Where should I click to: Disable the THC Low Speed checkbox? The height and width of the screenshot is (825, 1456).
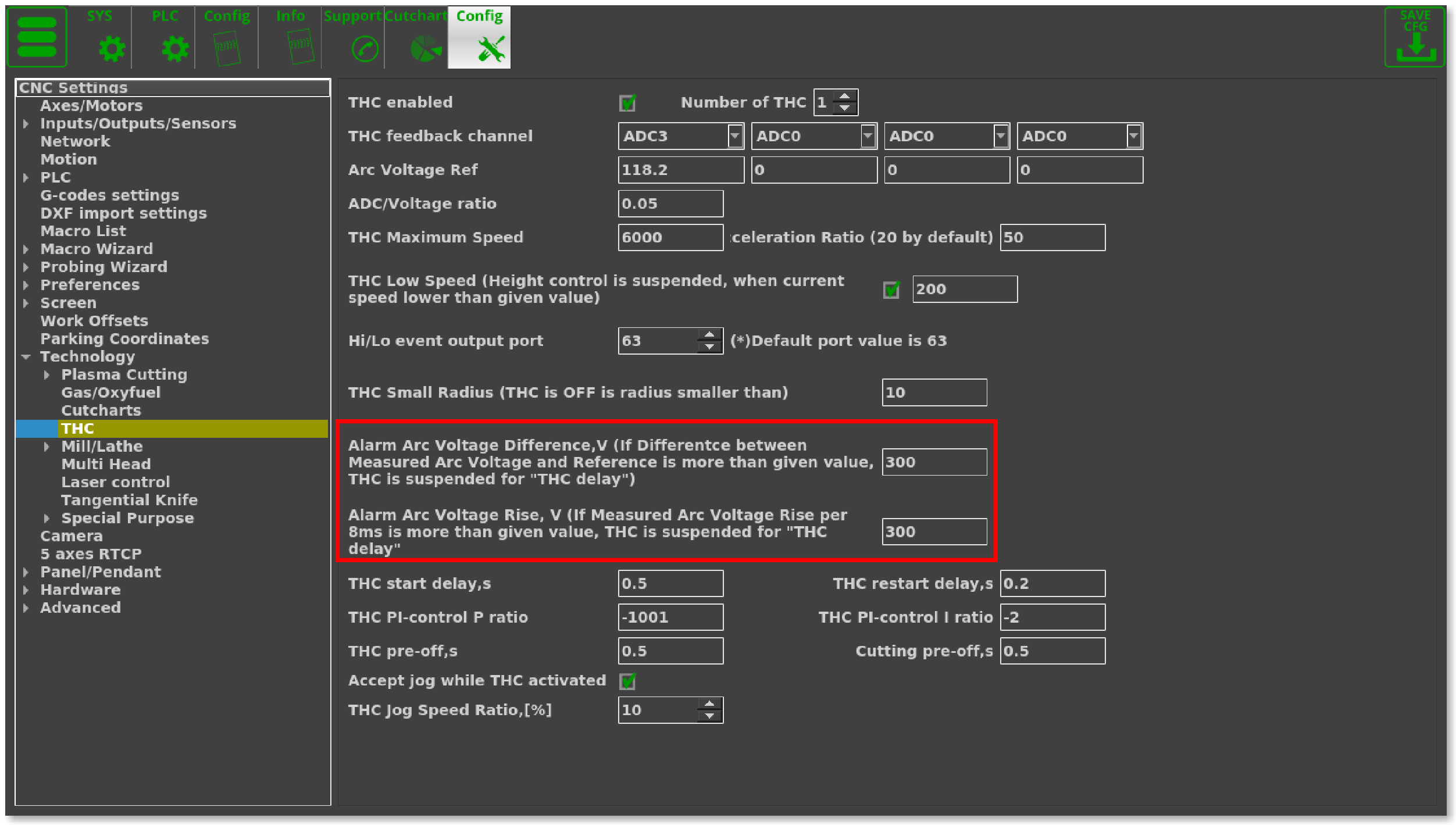click(891, 290)
